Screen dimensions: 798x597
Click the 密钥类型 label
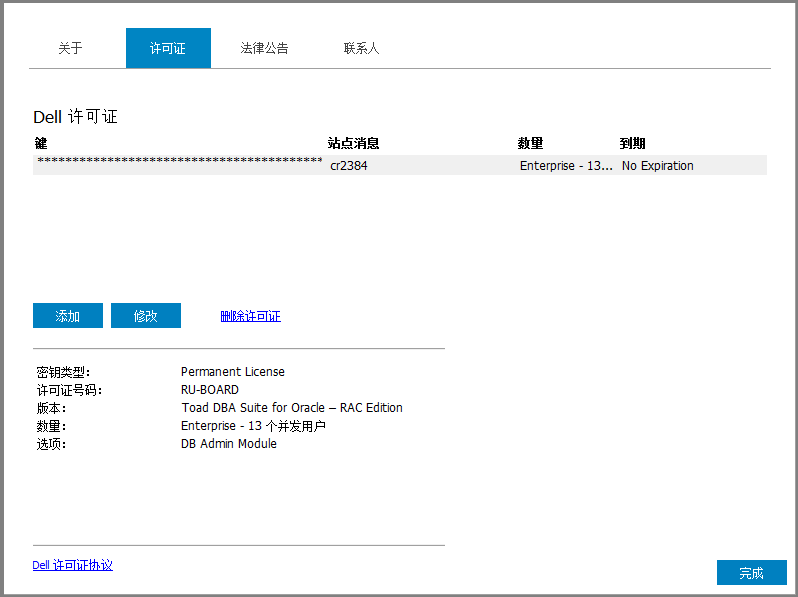tap(63, 372)
